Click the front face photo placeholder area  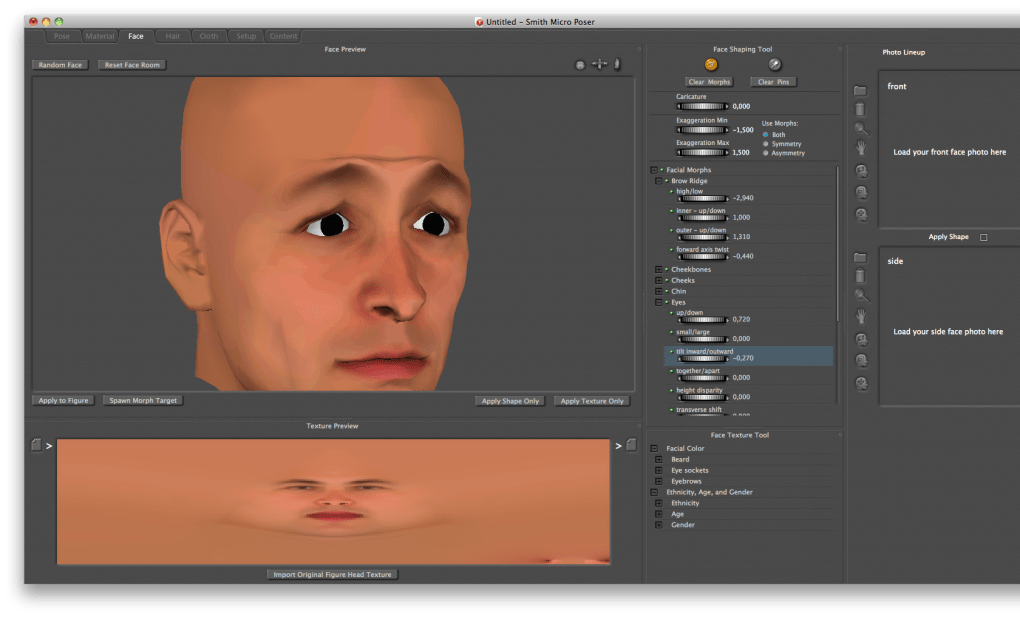[948, 152]
